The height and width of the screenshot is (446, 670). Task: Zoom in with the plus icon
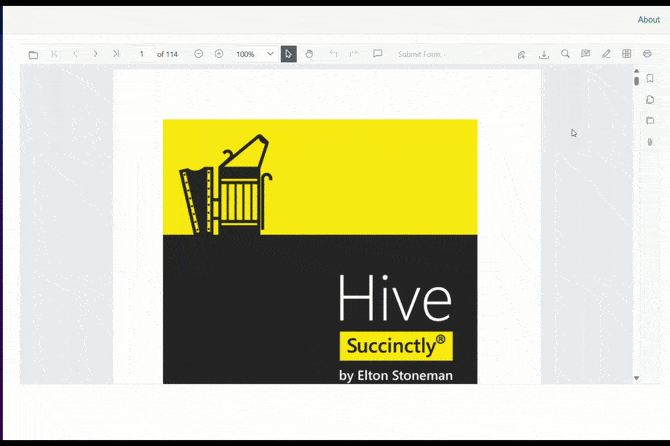(x=219, y=54)
